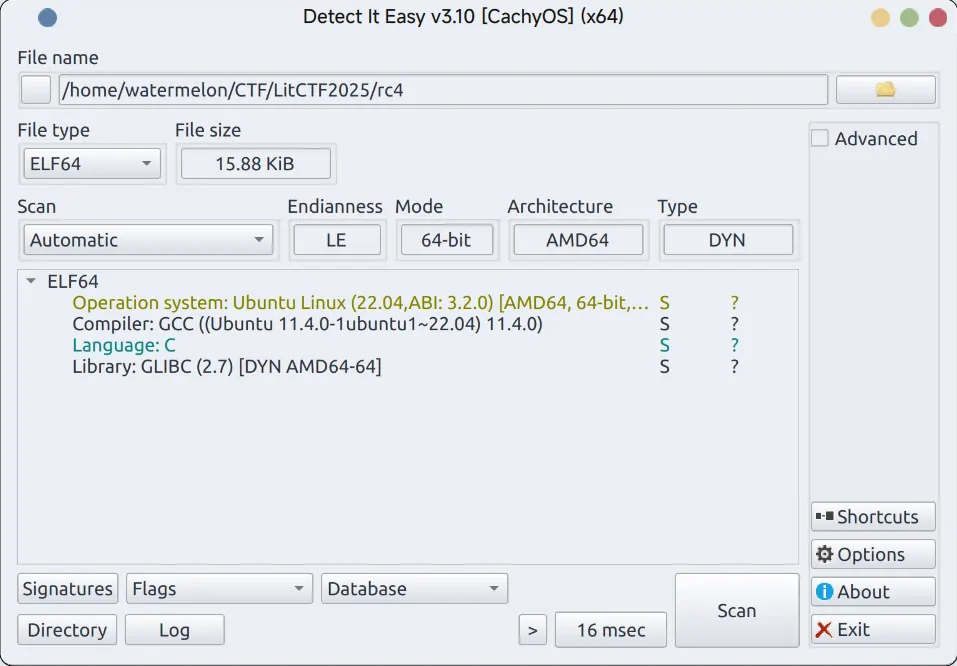This screenshot has width=957, height=666.
Task: Minimize window using the yellow button
Action: pos(880,18)
